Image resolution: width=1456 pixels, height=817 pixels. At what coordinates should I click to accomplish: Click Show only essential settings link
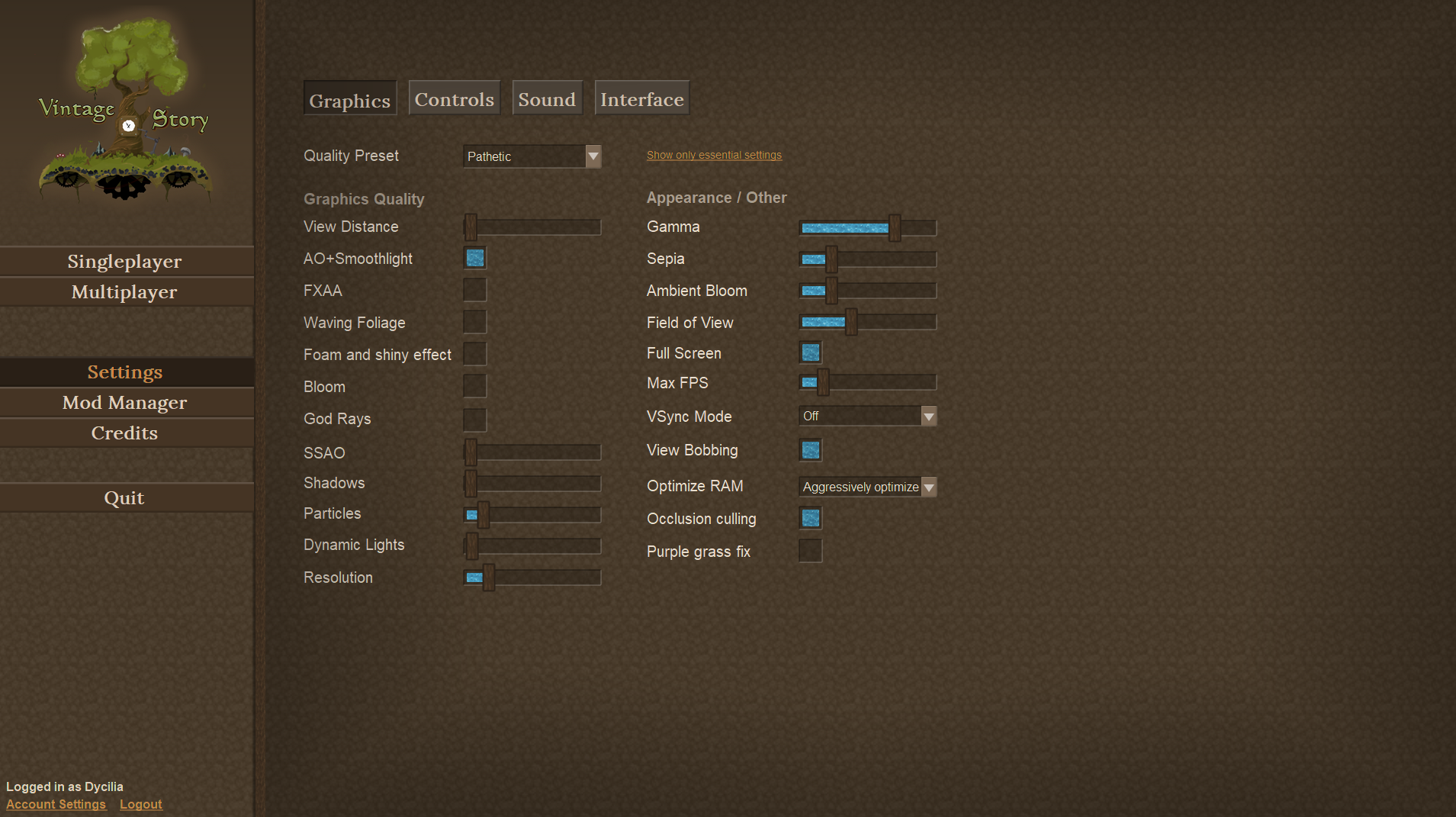(x=714, y=155)
